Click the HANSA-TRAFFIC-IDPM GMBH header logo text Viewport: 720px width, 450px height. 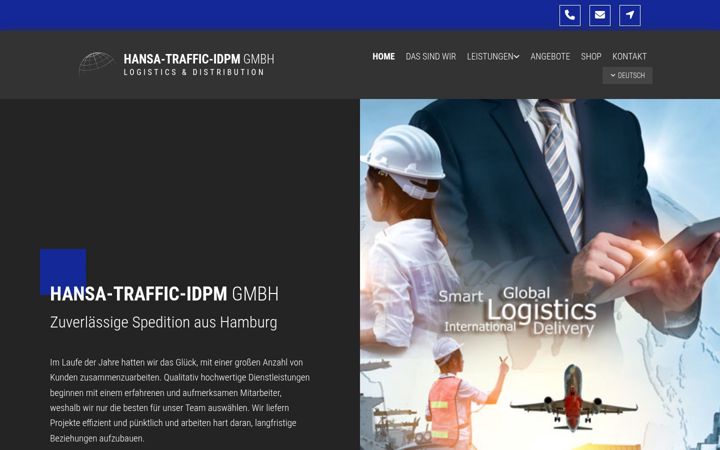point(199,59)
